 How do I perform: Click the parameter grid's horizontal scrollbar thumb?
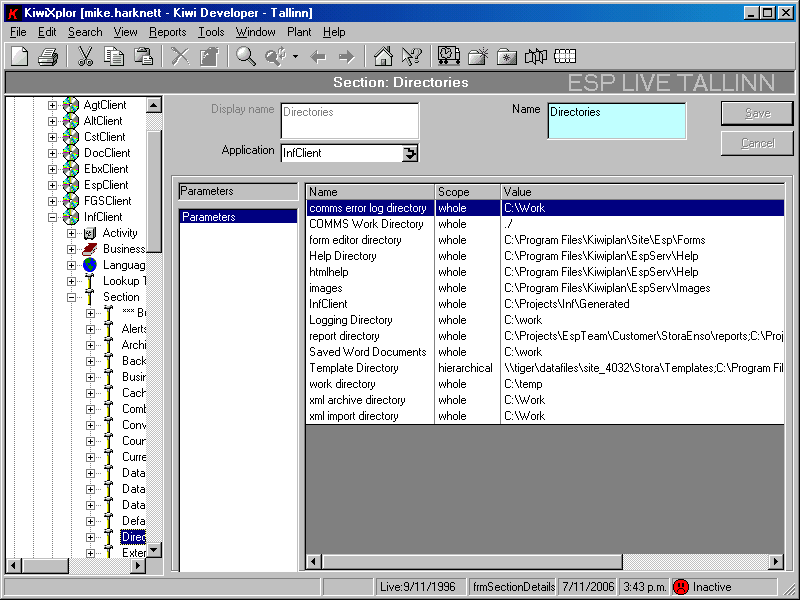470,563
